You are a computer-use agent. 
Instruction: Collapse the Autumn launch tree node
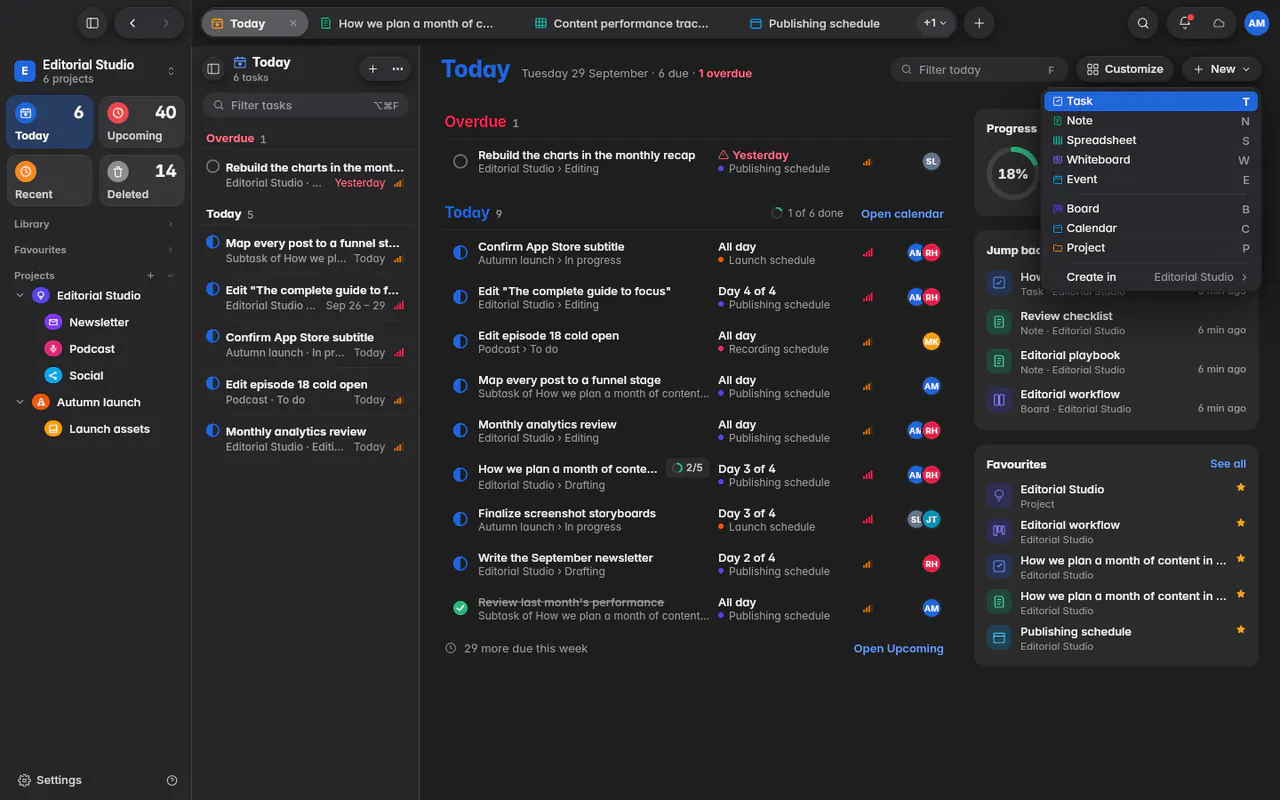click(x=20, y=402)
